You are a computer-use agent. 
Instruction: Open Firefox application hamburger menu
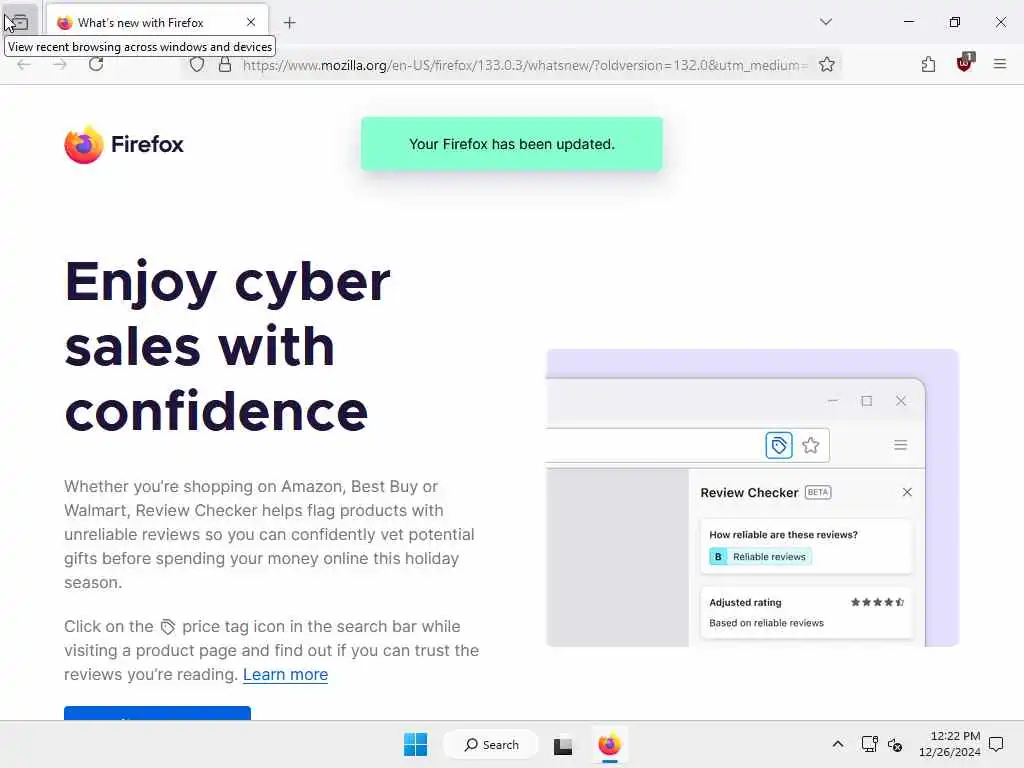pyautogui.click(x=1000, y=64)
